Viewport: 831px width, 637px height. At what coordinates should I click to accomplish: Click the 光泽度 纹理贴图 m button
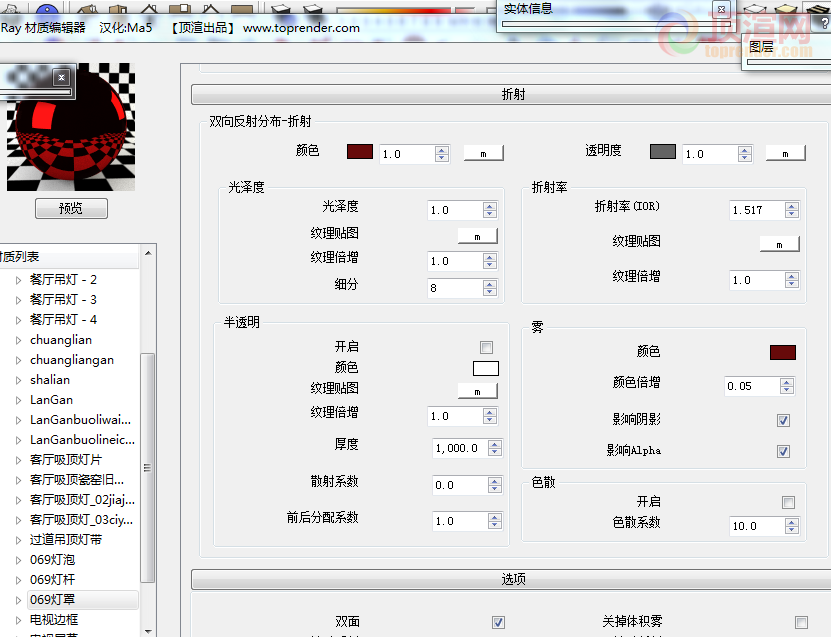point(478,236)
